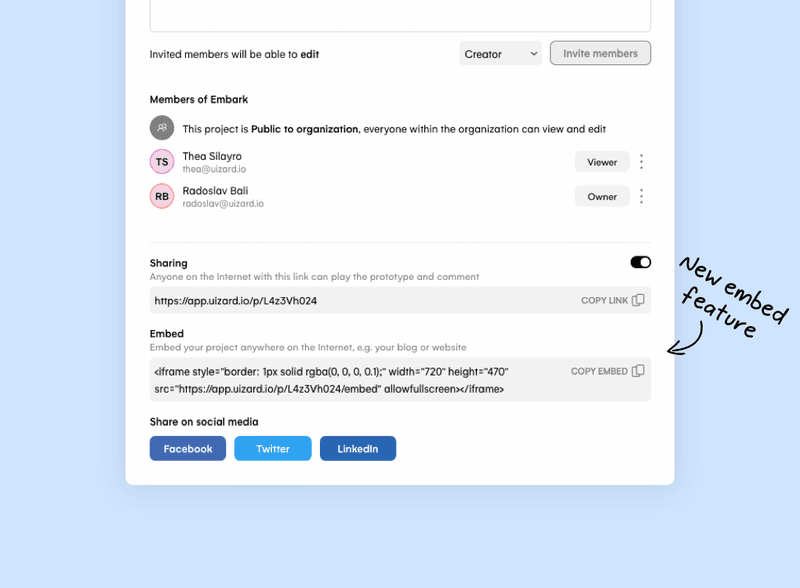Open the Creator permission dropdown
Image resolution: width=800 pixels, height=588 pixels.
pyautogui.click(x=500, y=53)
